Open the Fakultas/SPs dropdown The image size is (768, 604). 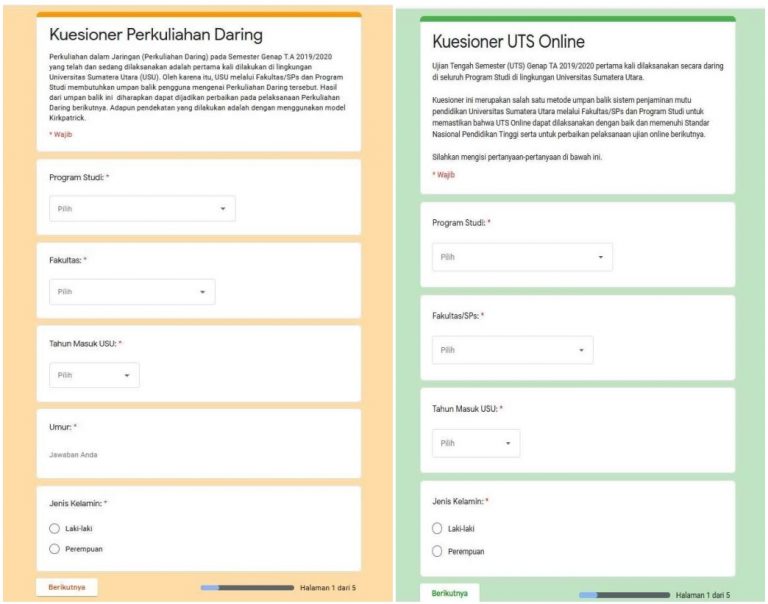coord(512,350)
